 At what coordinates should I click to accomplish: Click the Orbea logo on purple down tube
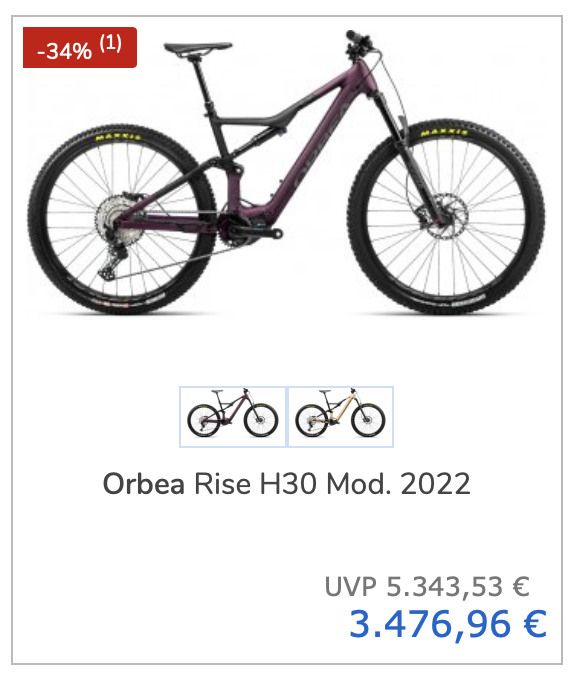tap(315, 150)
